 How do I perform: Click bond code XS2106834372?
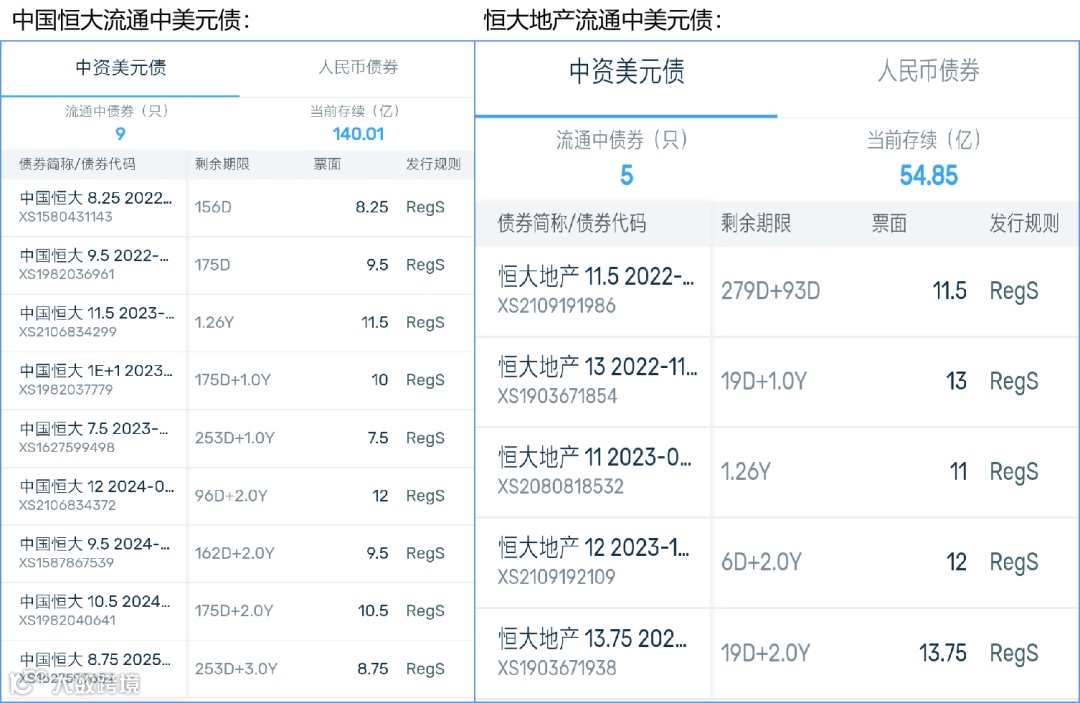click(x=67, y=505)
